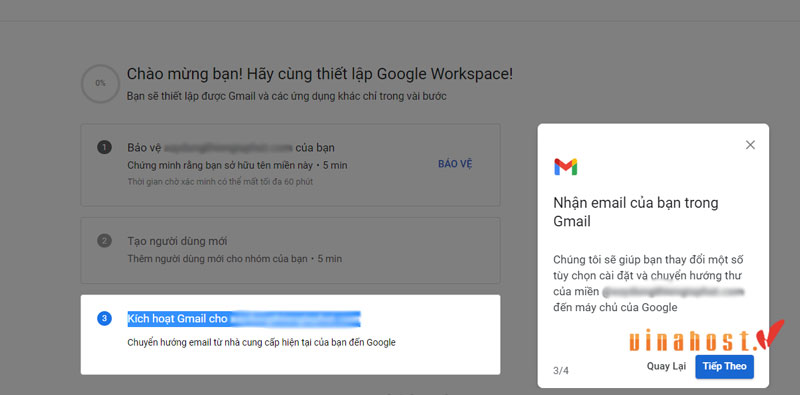800x395 pixels.
Task: Go back with Quay Lại
Action: [x=666, y=366]
